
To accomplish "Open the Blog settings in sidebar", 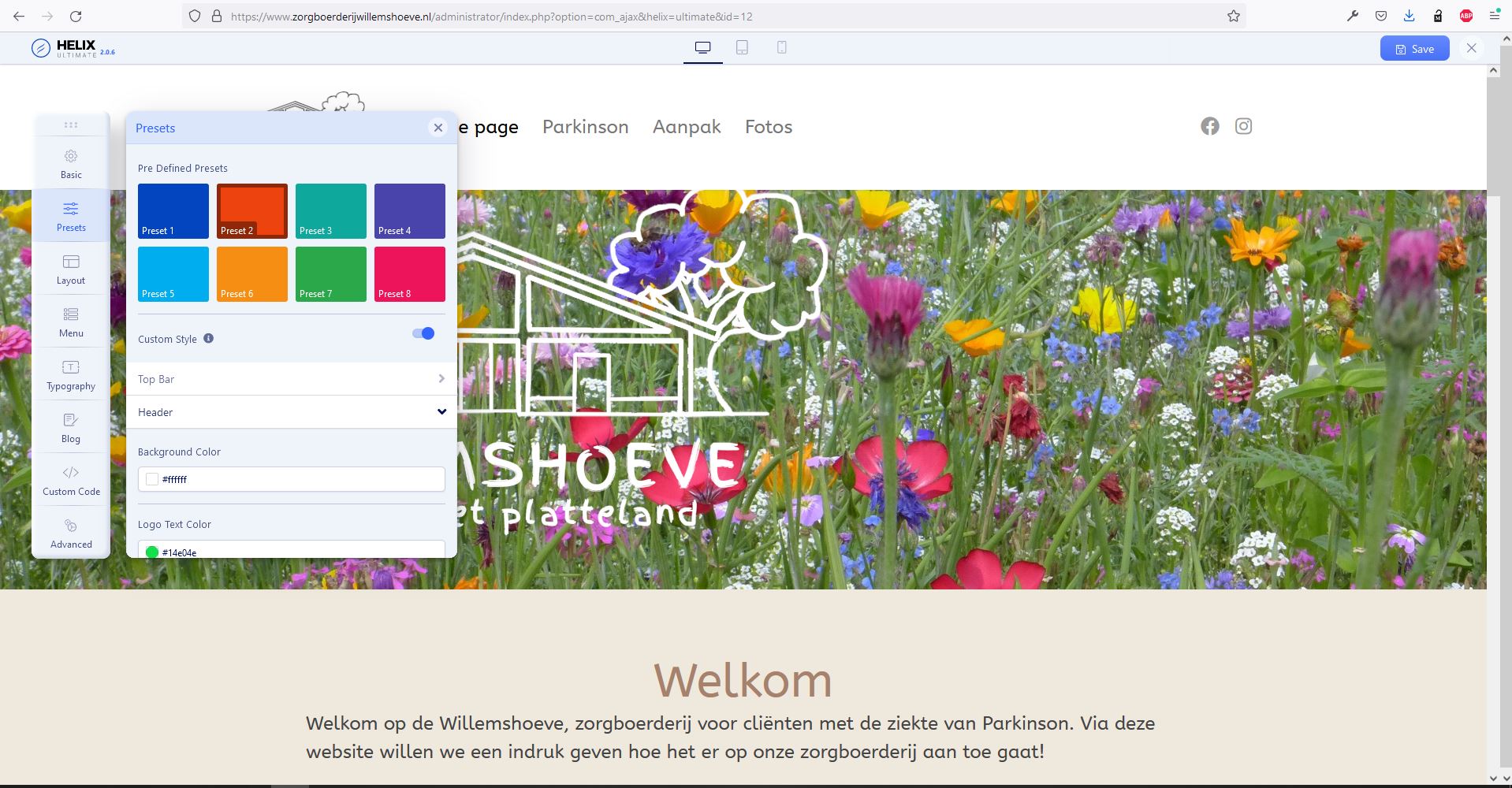I will [x=71, y=427].
